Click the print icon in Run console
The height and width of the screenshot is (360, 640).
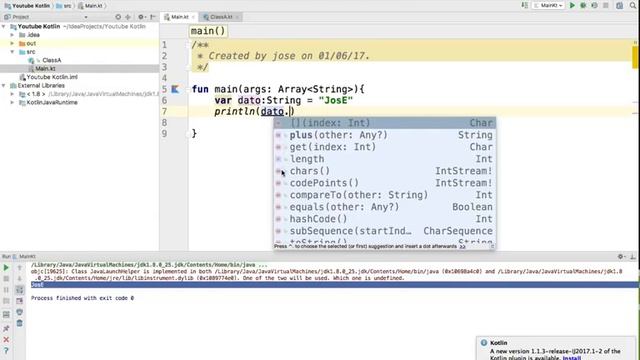tap(20, 312)
